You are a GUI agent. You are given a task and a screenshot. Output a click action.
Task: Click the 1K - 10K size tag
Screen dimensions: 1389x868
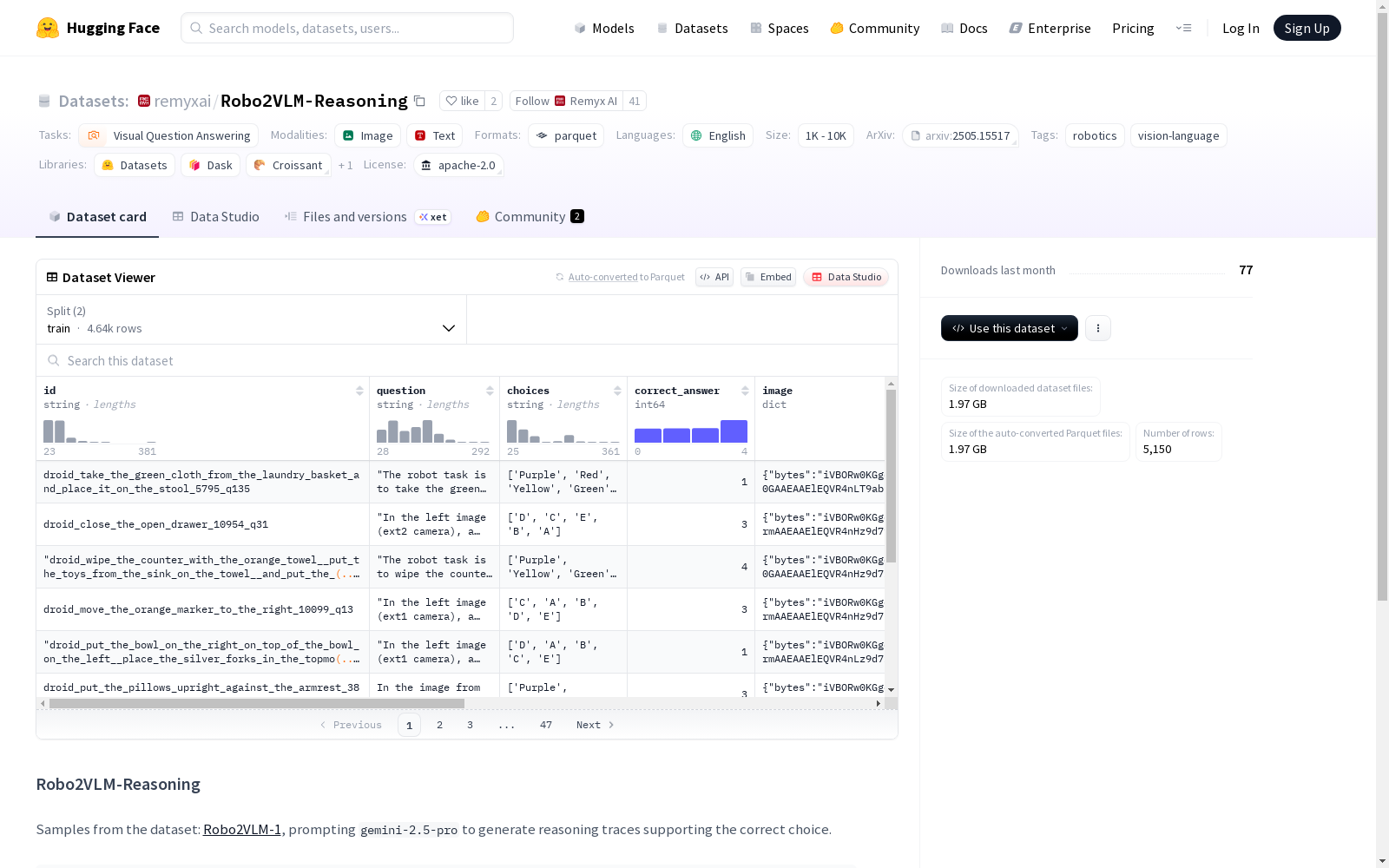click(x=826, y=135)
